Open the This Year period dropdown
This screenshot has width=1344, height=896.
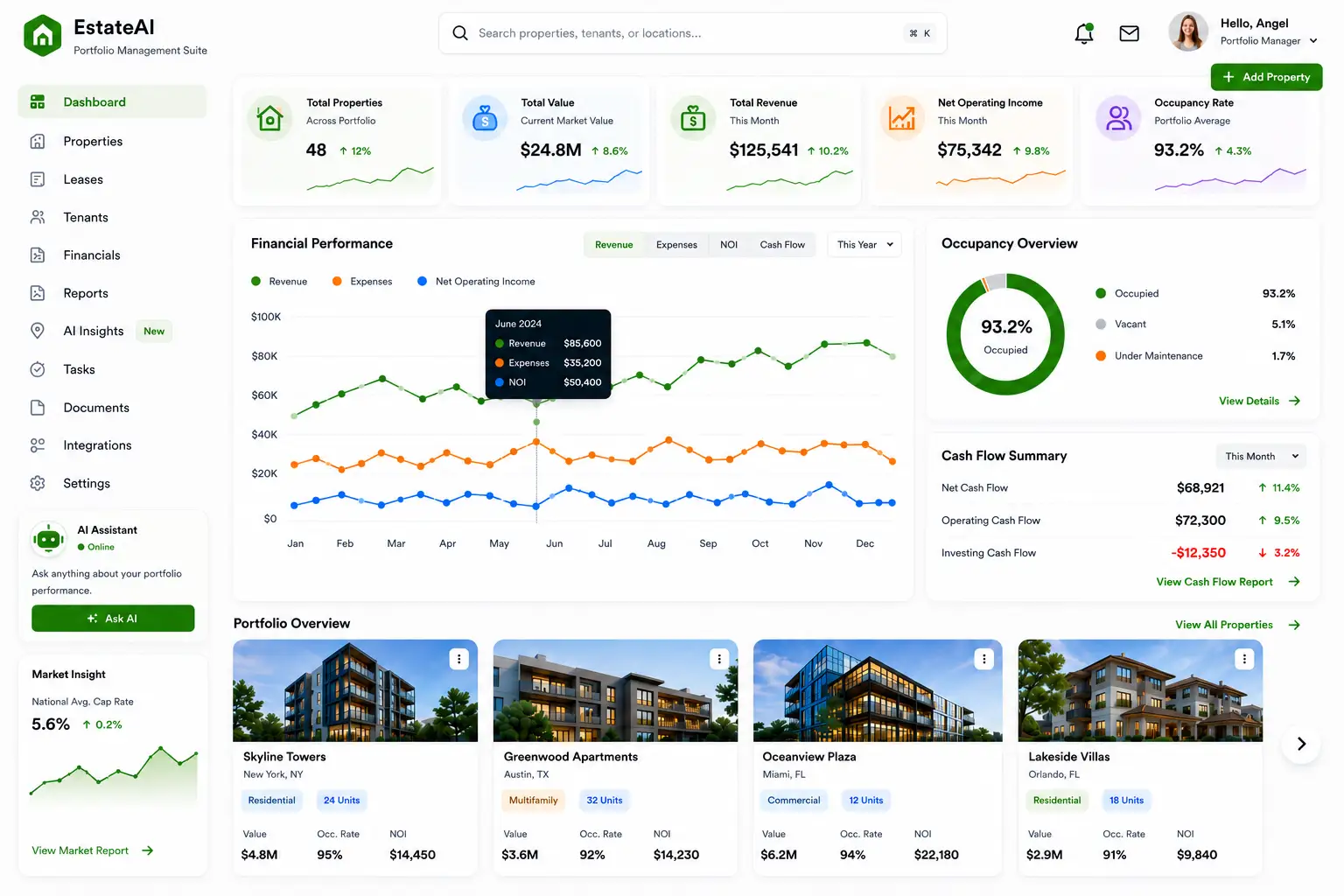click(x=864, y=244)
